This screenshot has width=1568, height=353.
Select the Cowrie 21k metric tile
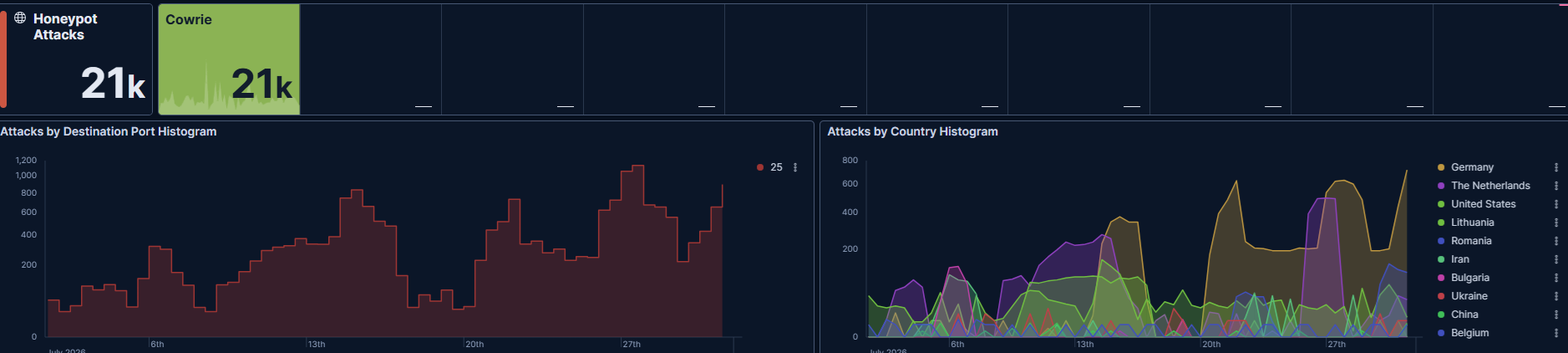[229, 59]
